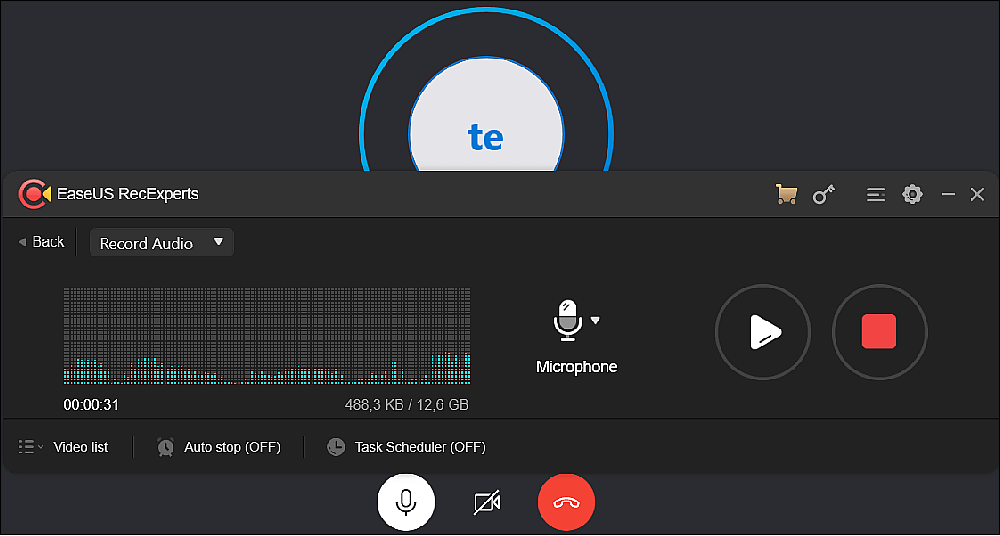The width and height of the screenshot is (1000, 536).
Task: Go back using the Back button
Action: (41, 242)
